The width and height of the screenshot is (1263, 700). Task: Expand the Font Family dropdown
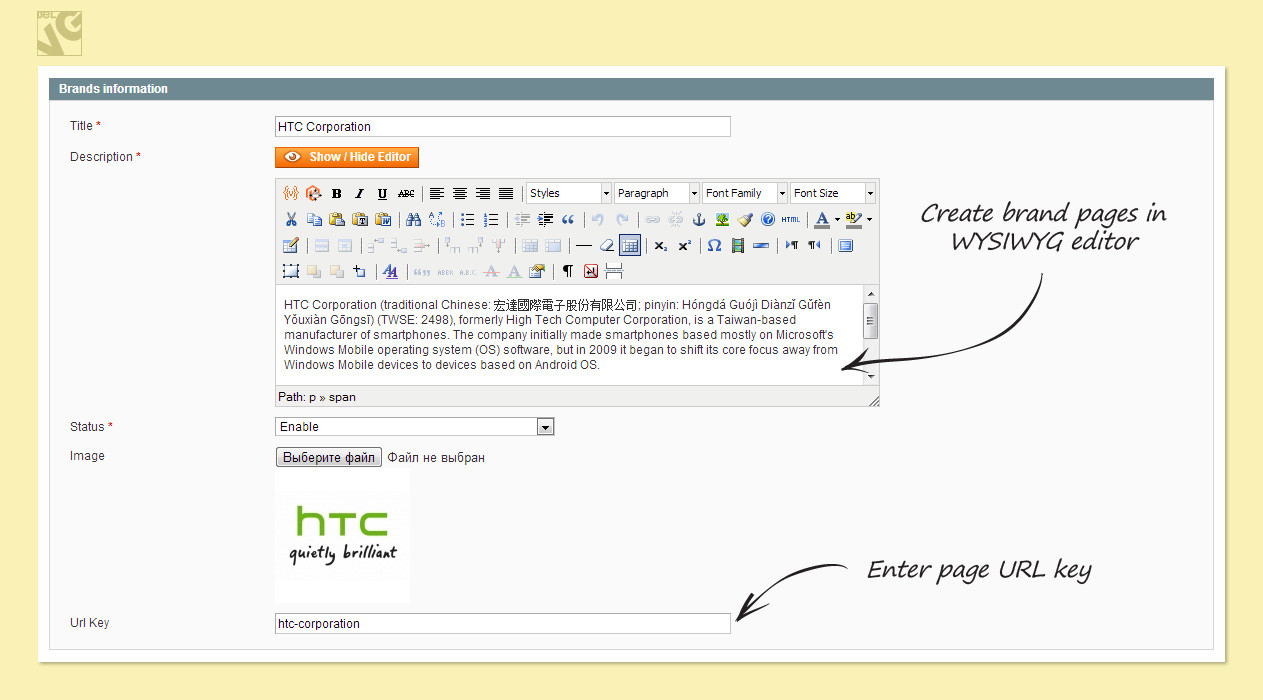(744, 194)
